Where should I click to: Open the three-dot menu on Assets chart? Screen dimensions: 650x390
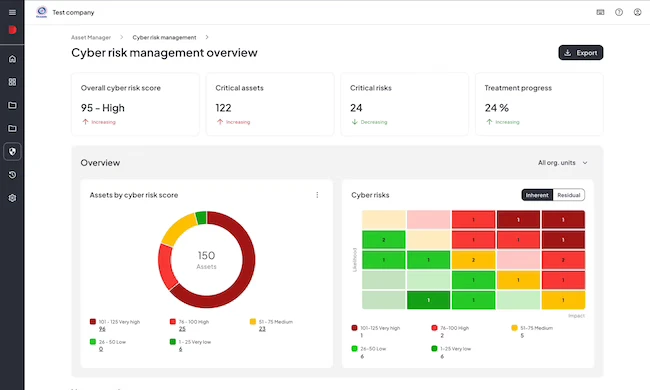click(317, 195)
